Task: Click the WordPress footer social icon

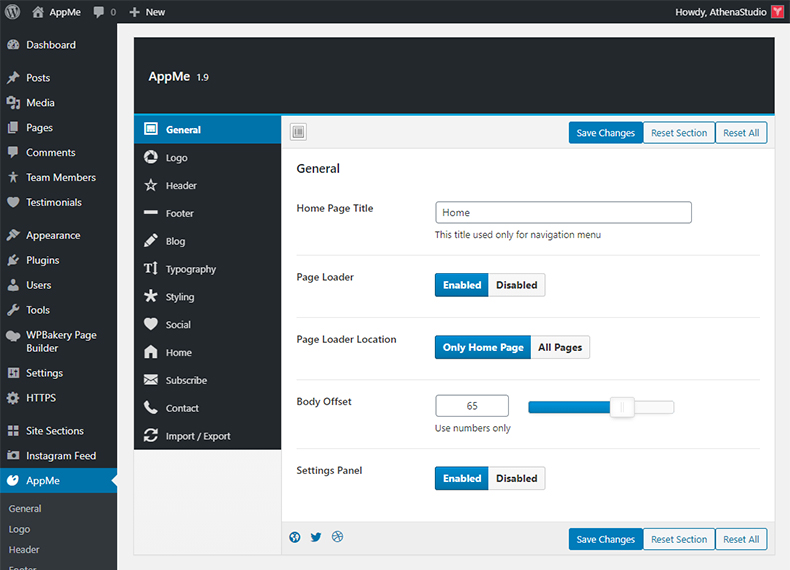Action: (x=295, y=537)
